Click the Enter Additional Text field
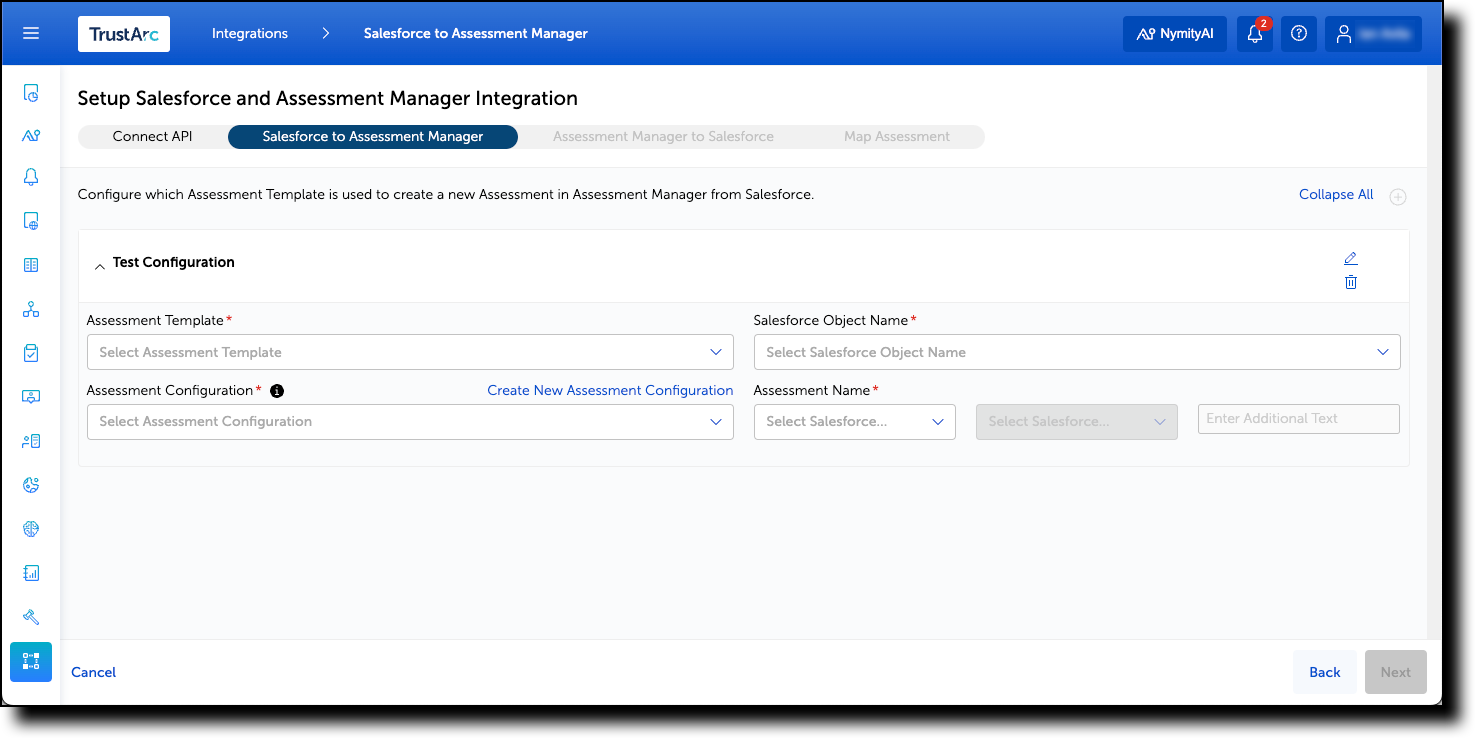This screenshot has width=1475, height=738. coord(1297,418)
